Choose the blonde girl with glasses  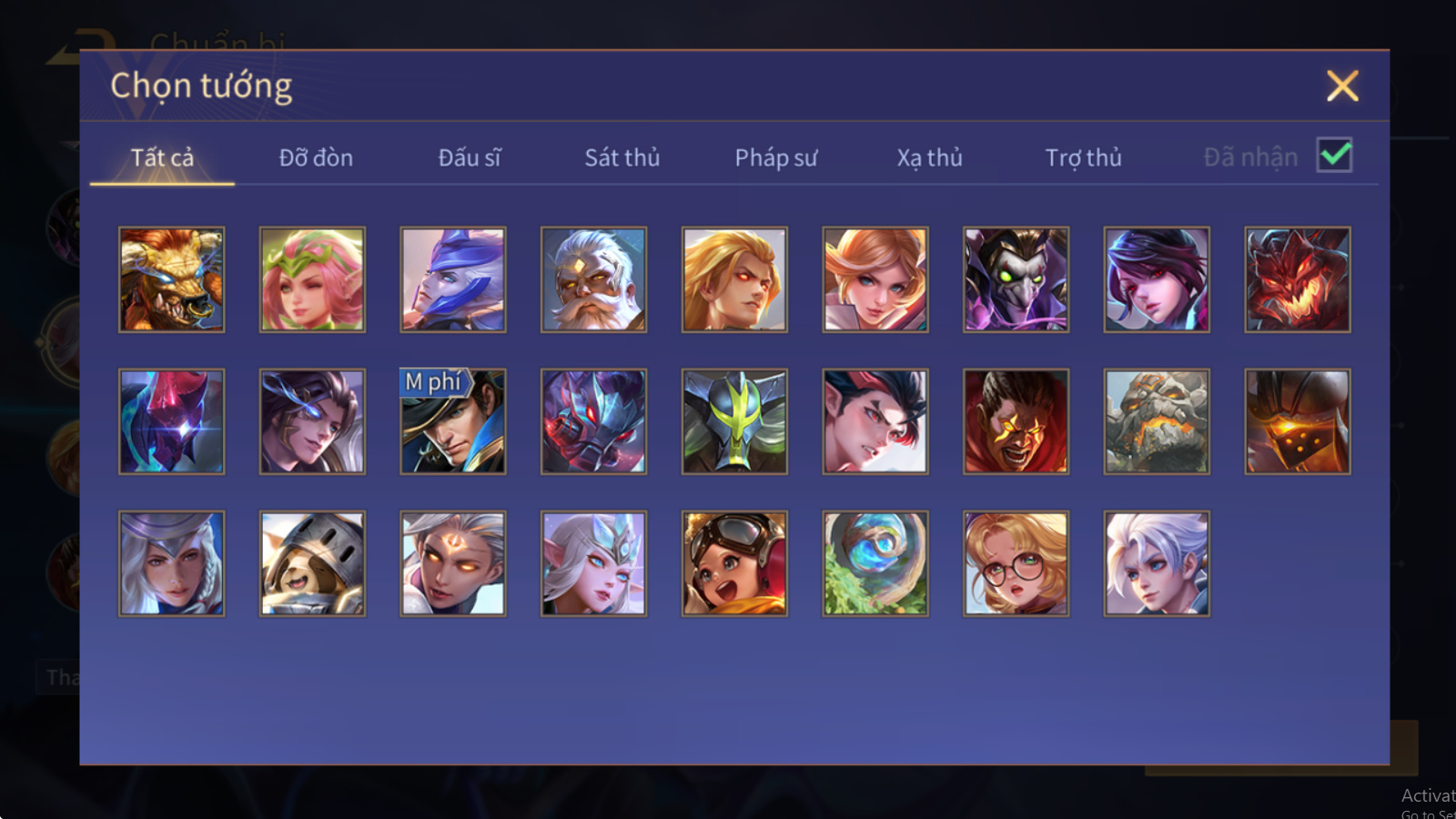[1016, 563]
